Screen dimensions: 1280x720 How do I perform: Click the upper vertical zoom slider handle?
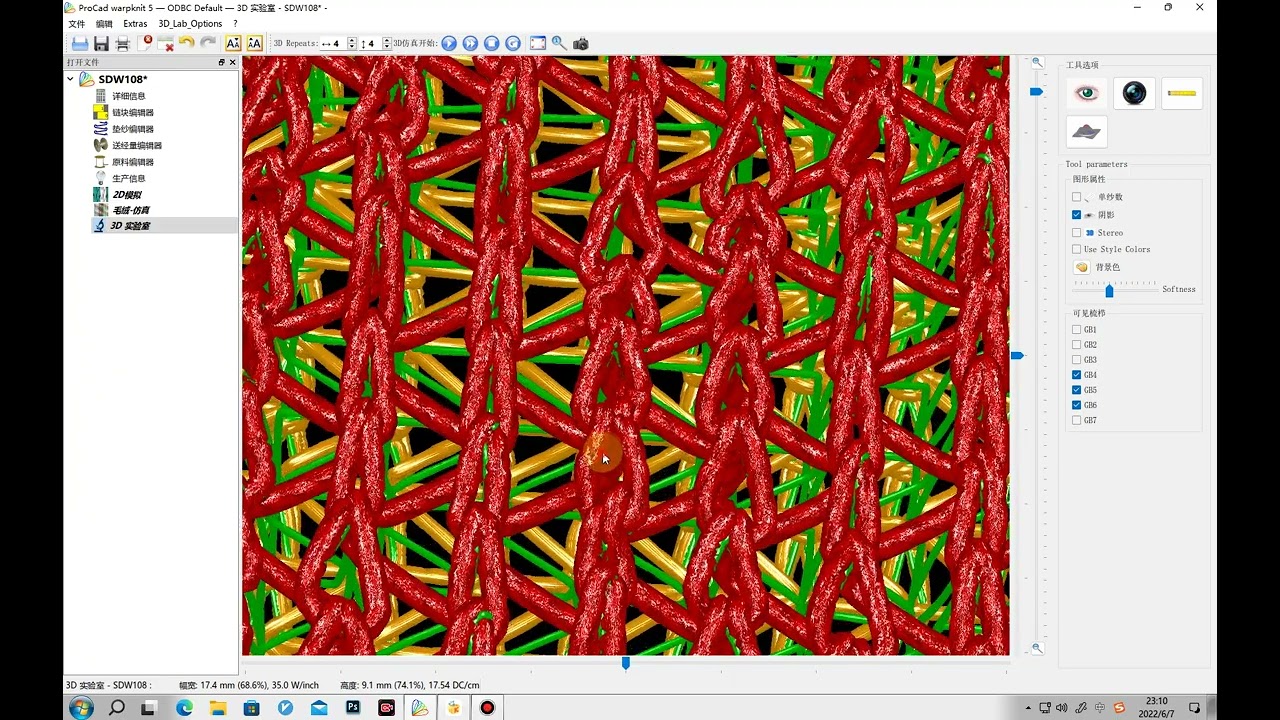[1036, 92]
